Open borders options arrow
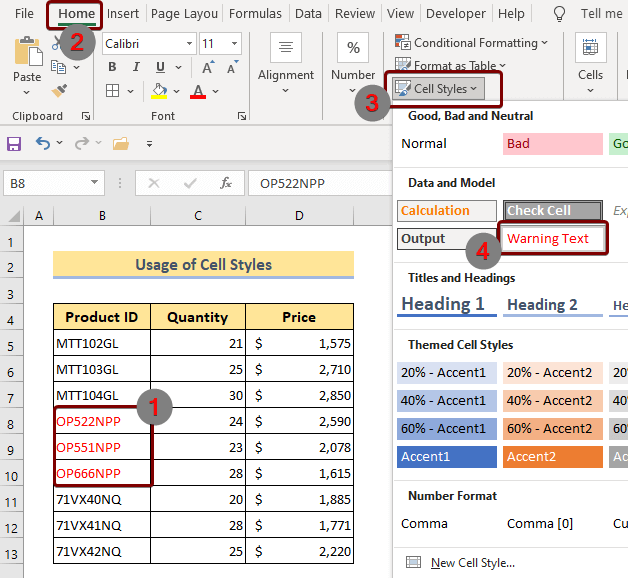The image size is (628, 578). point(131,92)
